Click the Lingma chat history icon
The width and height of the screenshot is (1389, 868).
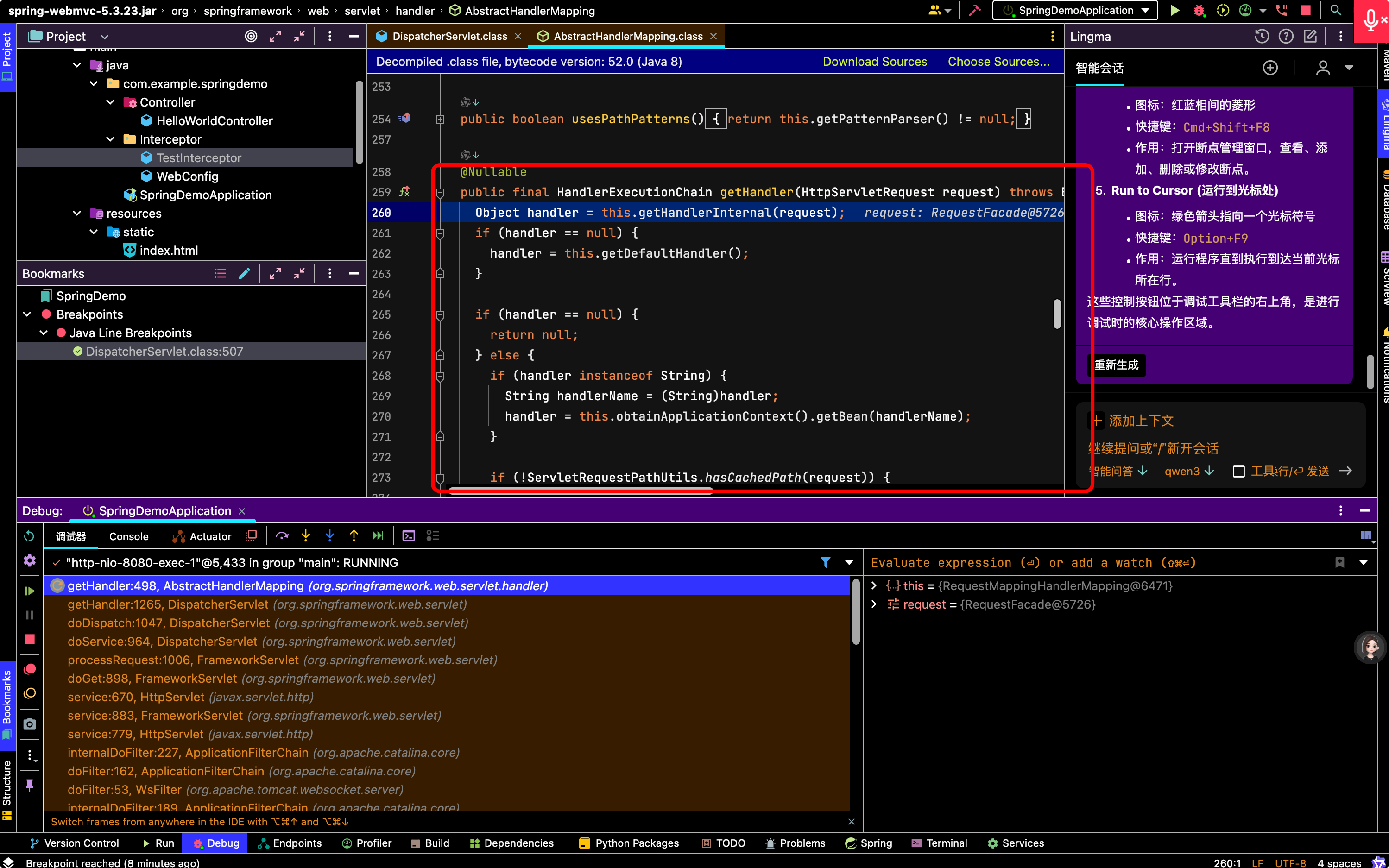point(1261,36)
